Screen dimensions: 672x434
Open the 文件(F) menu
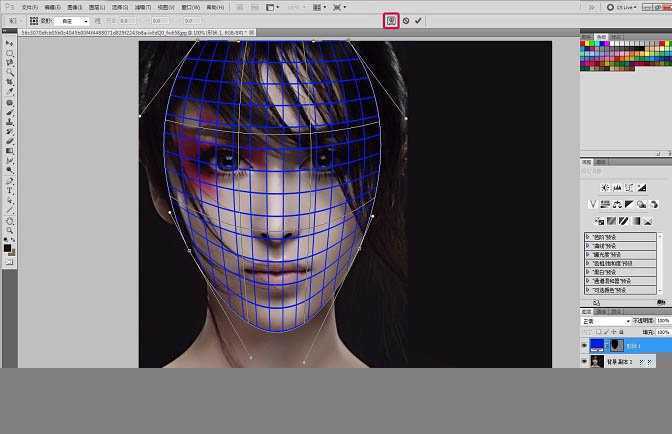[x=30, y=7]
